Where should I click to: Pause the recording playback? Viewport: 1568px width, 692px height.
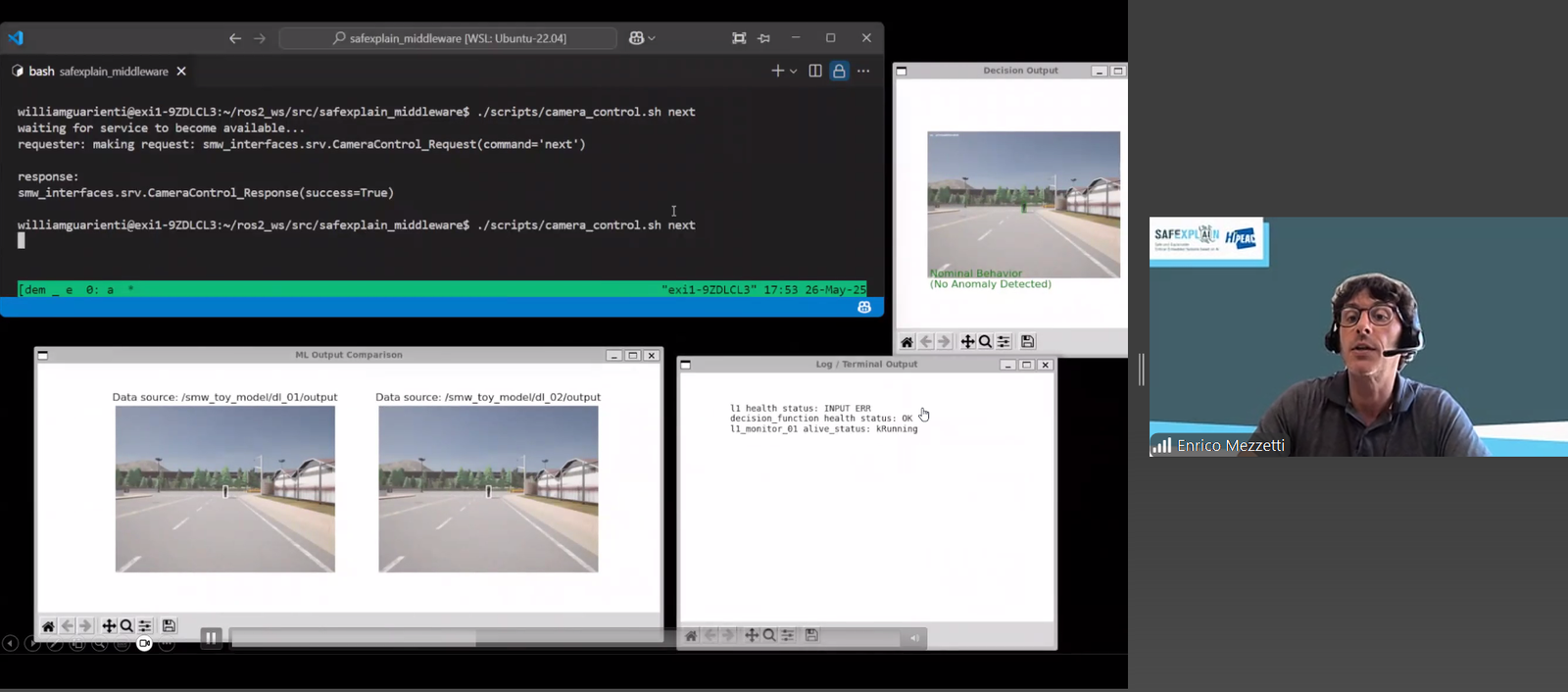pos(211,638)
